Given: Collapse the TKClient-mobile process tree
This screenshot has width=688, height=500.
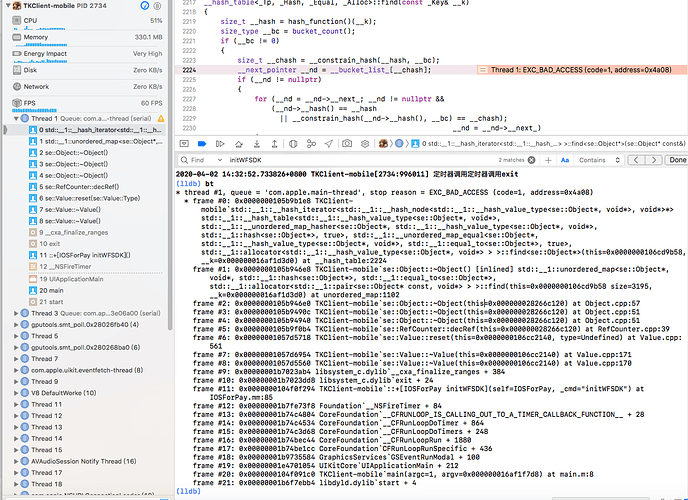Looking at the screenshot, I should click(8, 6).
